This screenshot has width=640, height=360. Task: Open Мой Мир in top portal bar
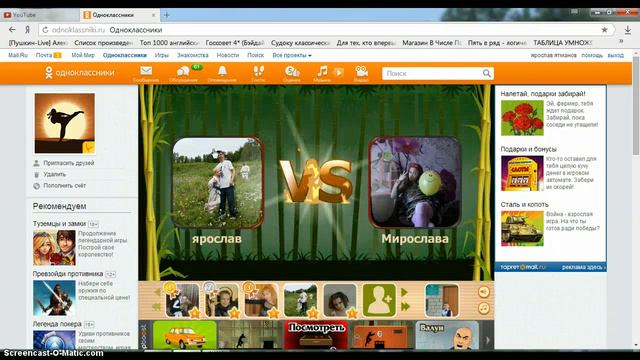83,55
